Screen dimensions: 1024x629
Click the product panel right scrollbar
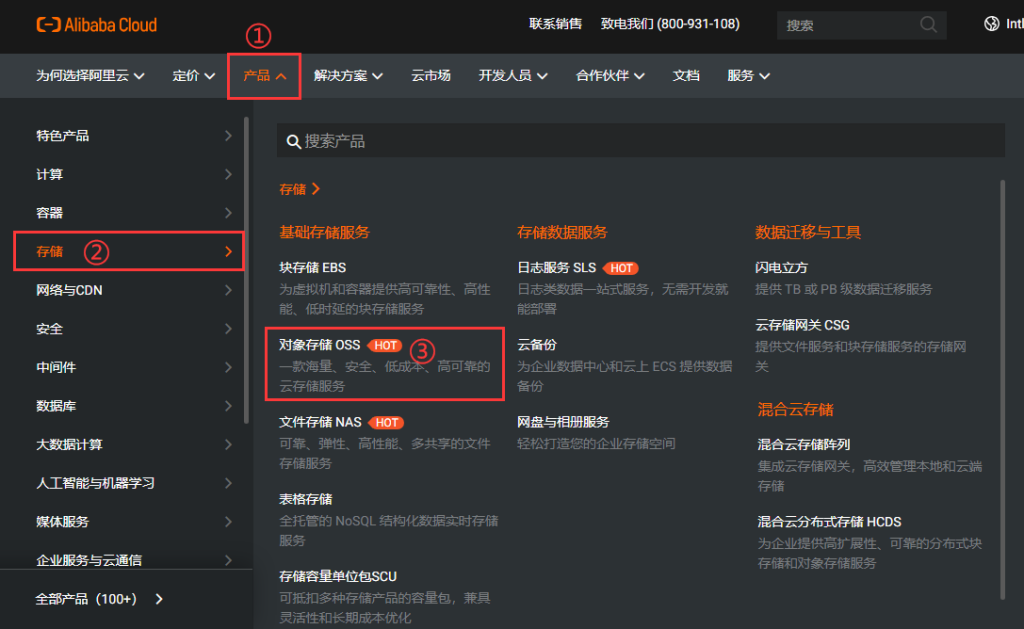[1002, 389]
